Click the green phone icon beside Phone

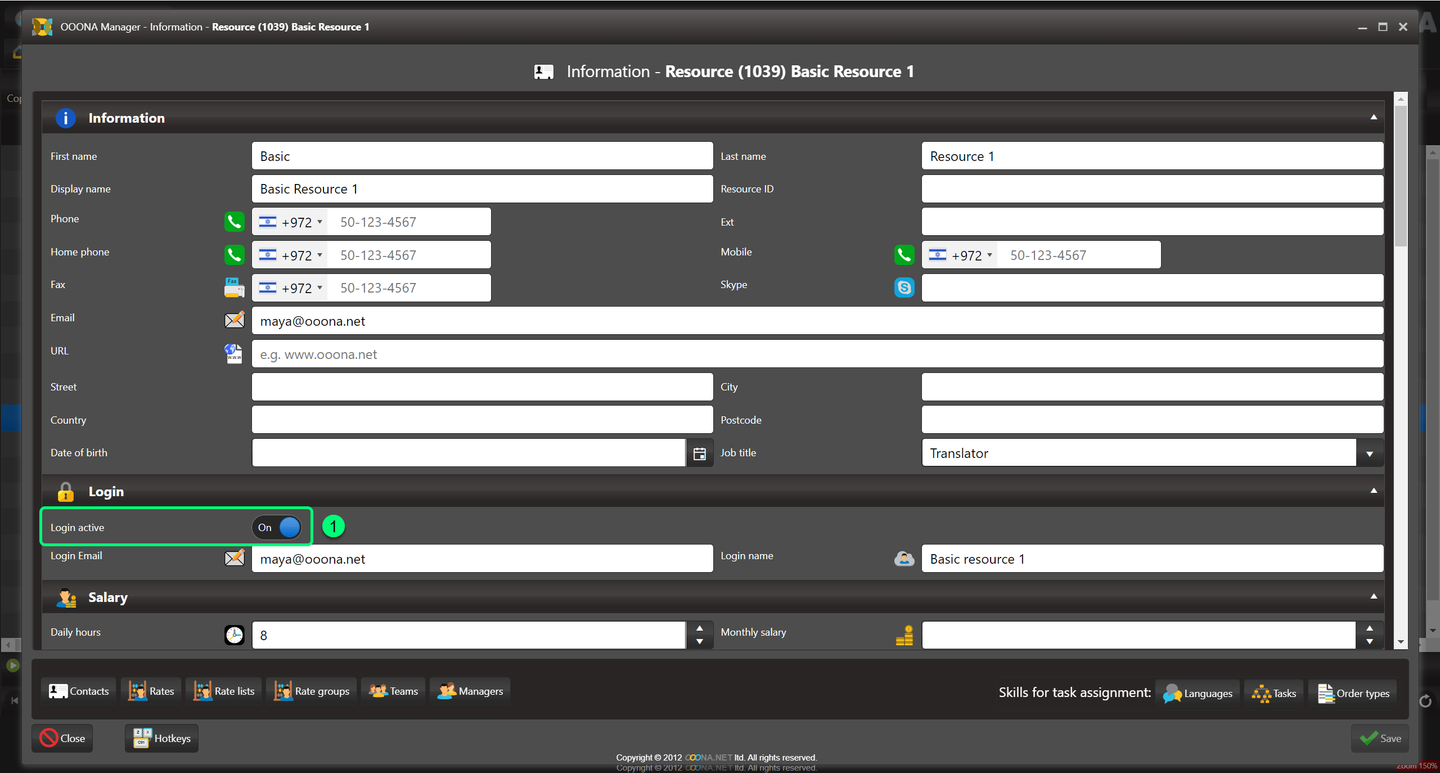pos(234,222)
